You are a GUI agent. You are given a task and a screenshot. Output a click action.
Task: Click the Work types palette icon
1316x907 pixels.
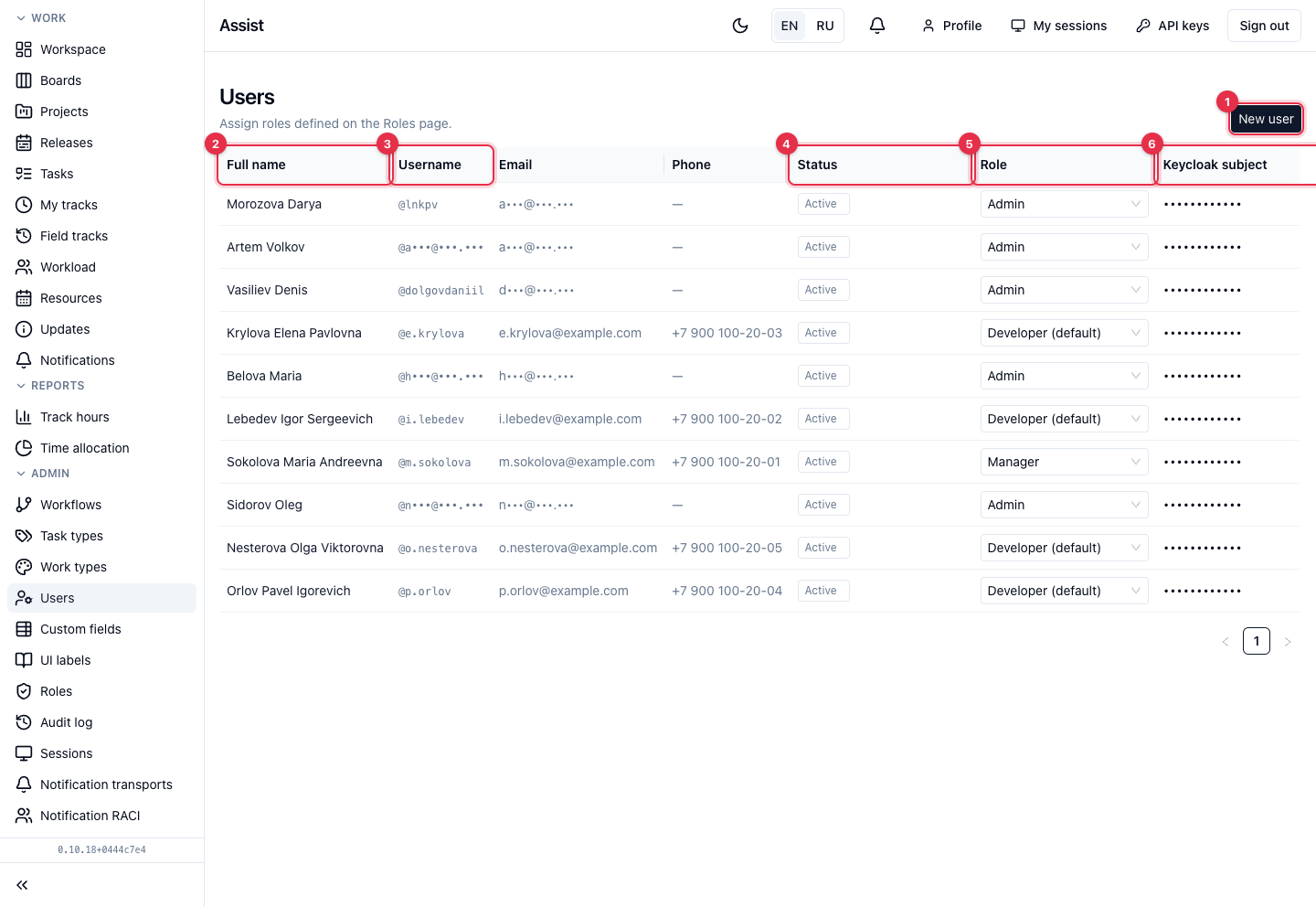click(24, 567)
